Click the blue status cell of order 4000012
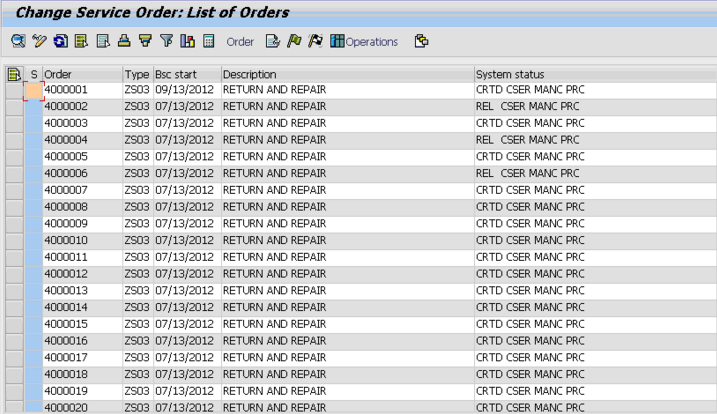717x414 pixels. (34, 274)
